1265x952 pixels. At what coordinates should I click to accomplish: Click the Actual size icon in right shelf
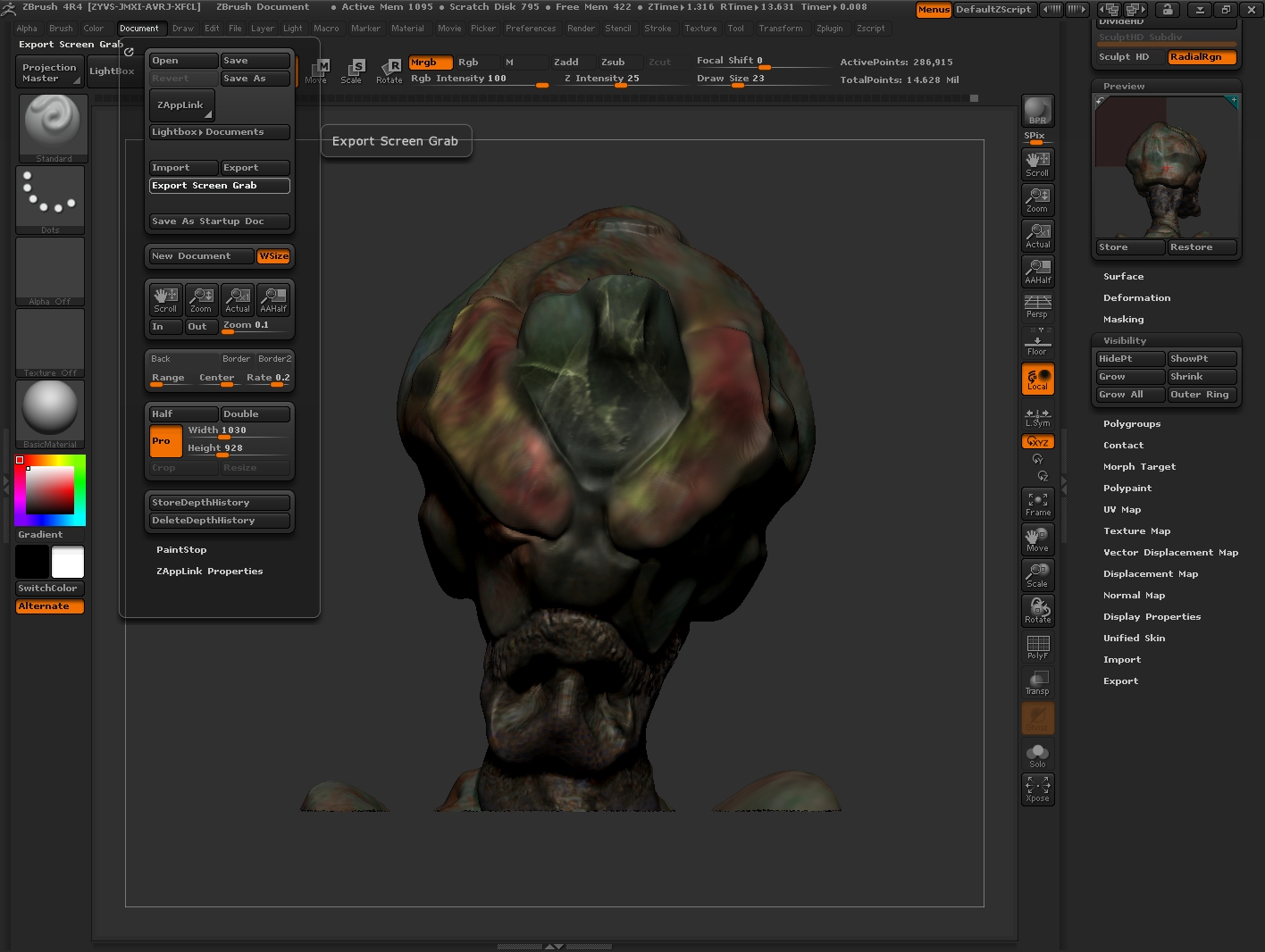tap(1037, 235)
